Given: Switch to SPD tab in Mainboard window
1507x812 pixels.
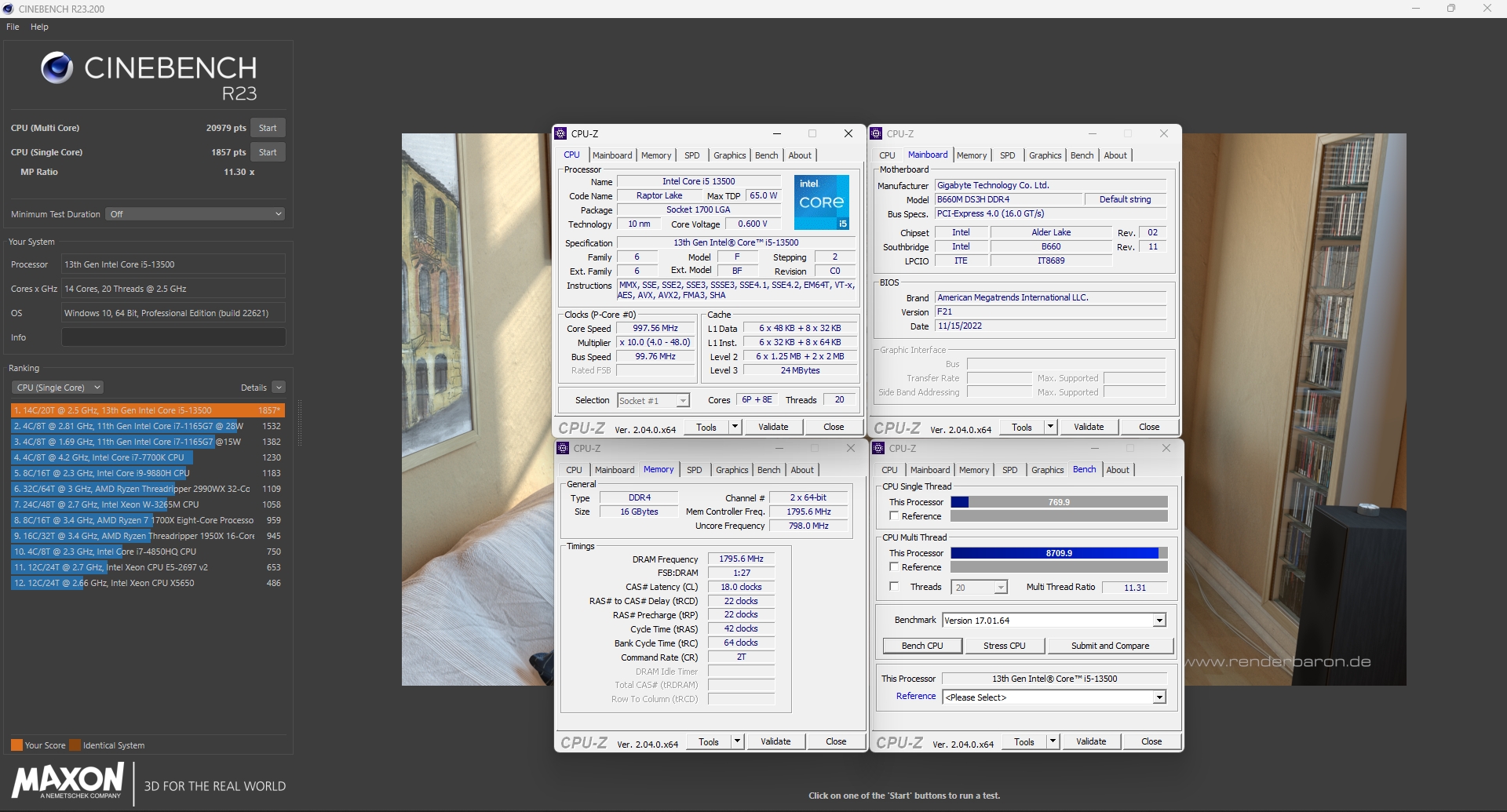Looking at the screenshot, I should tap(1008, 155).
